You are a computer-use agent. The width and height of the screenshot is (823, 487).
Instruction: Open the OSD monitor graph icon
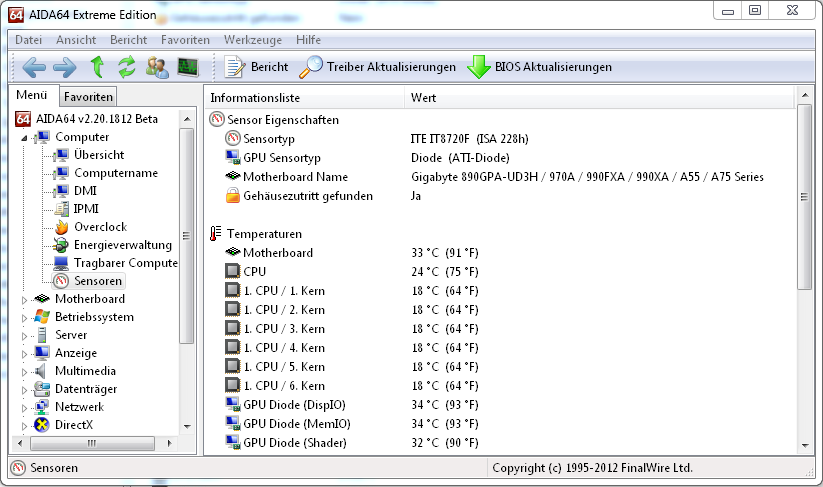point(188,67)
